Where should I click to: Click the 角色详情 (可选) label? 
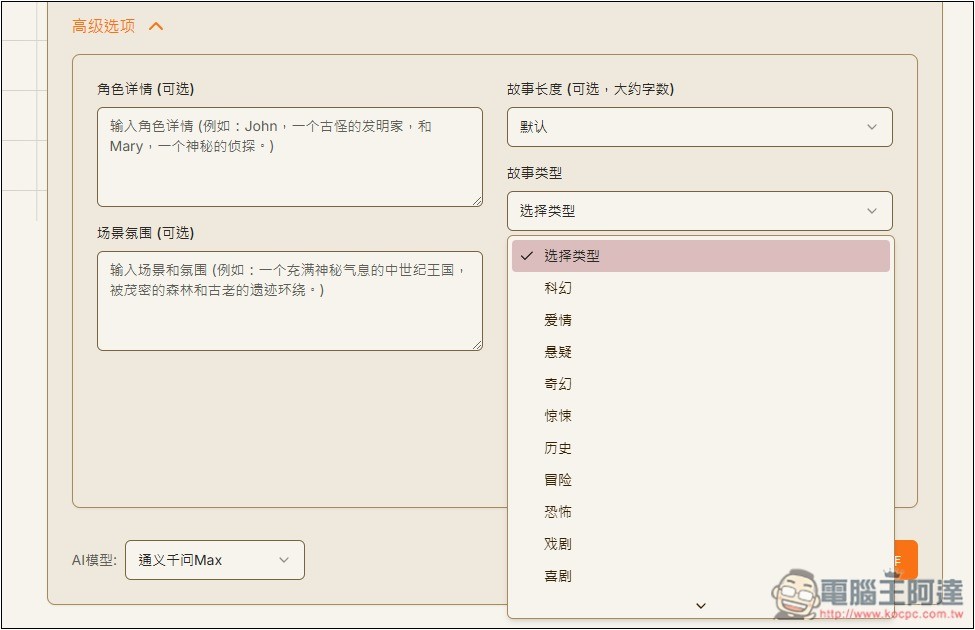tap(146, 89)
